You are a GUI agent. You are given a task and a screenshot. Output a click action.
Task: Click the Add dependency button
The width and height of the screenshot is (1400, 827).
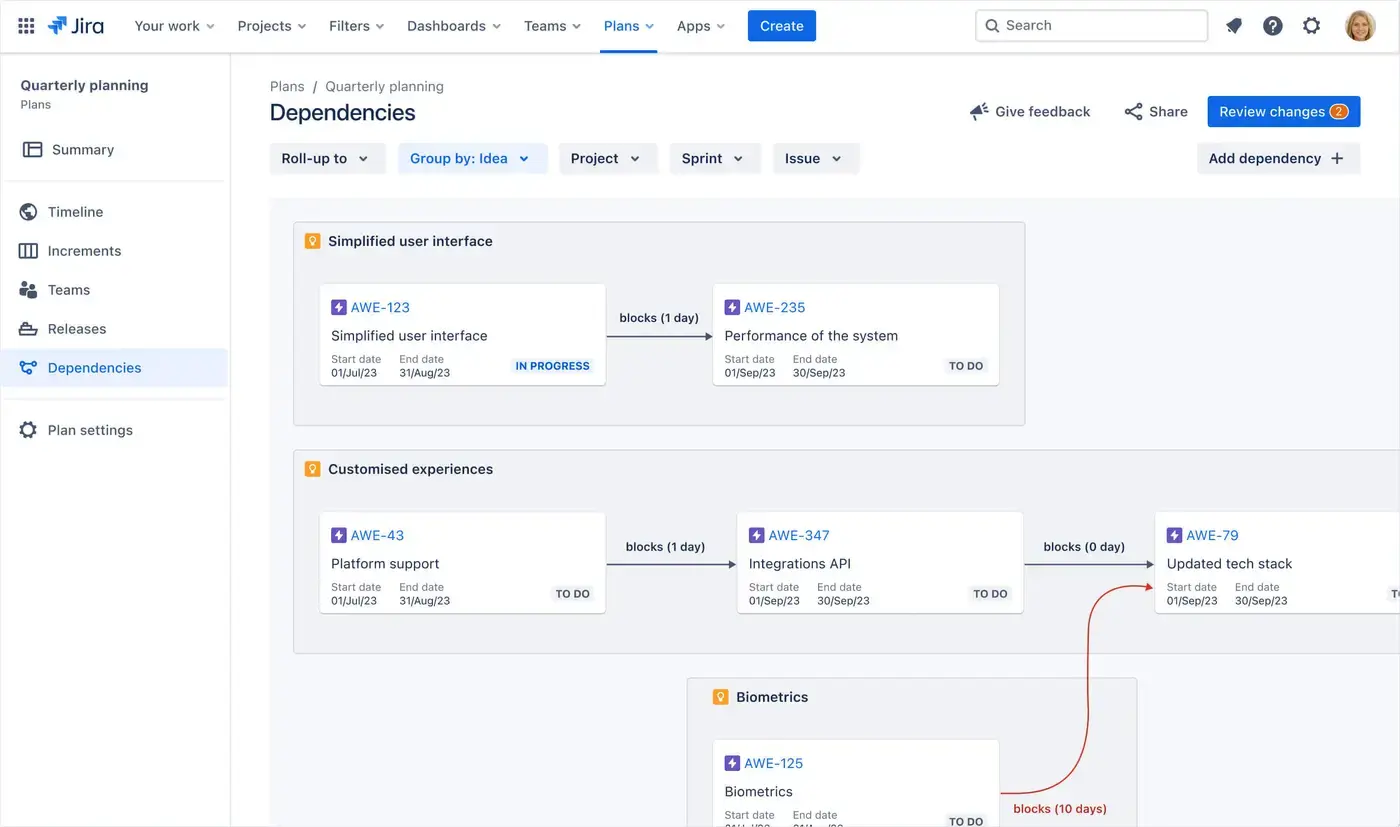pos(1278,158)
